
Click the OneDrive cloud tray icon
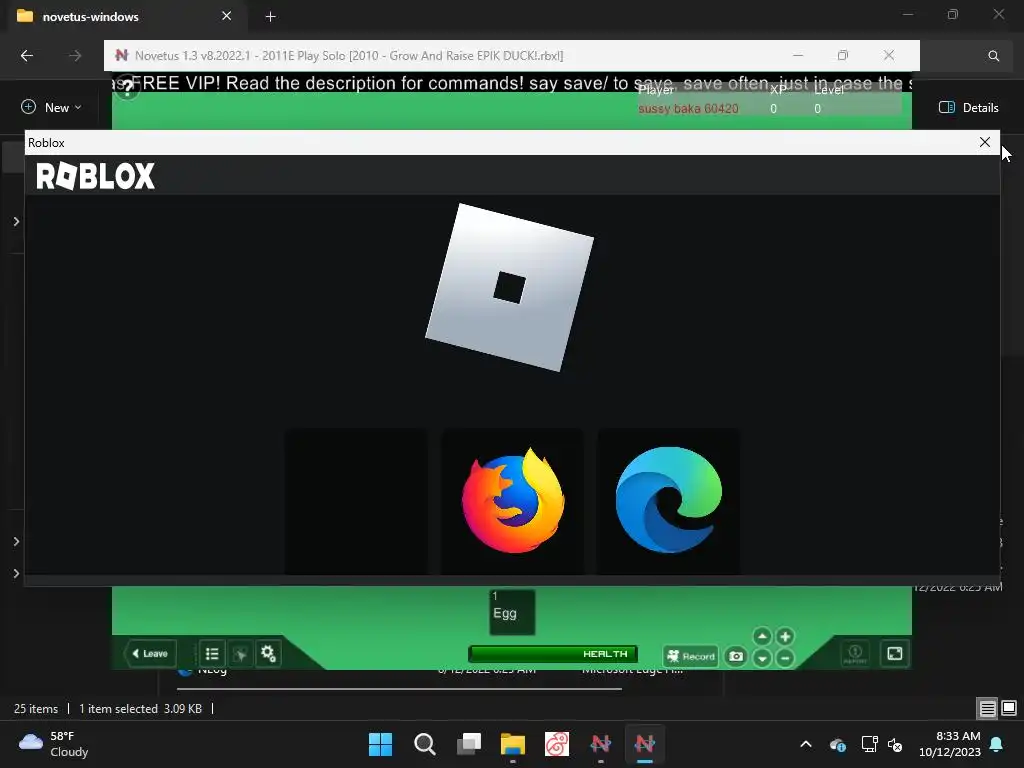(838, 744)
